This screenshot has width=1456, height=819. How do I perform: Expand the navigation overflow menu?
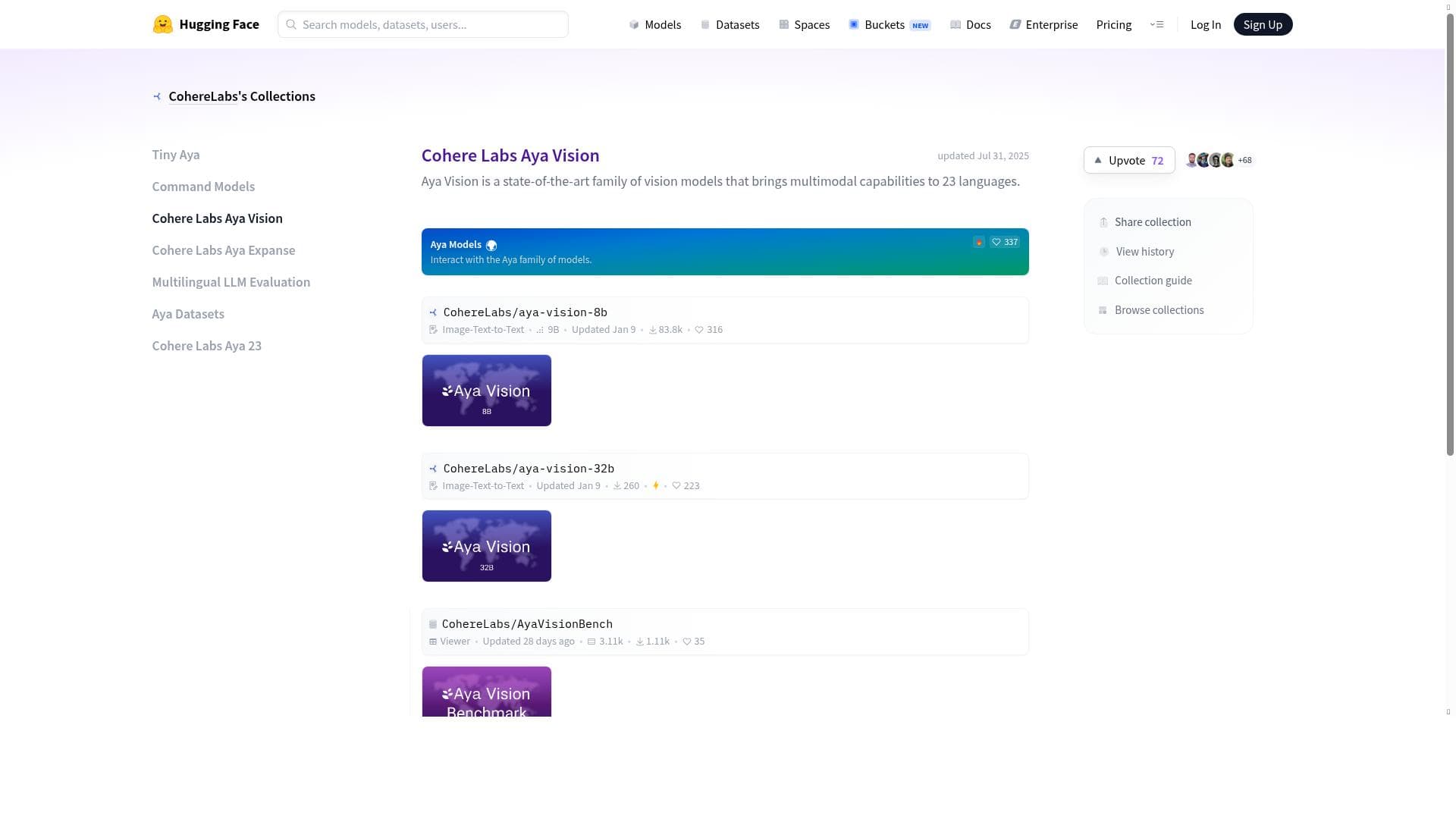click(x=1156, y=24)
